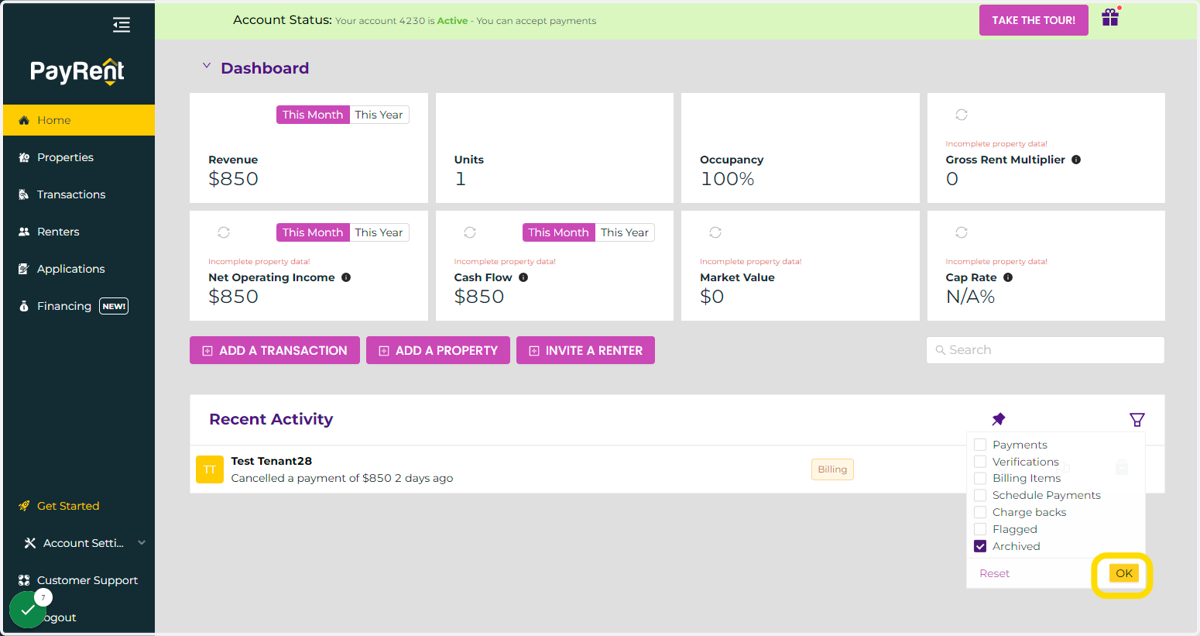Click Take the Tour button
1200x636 pixels.
[1034, 20]
